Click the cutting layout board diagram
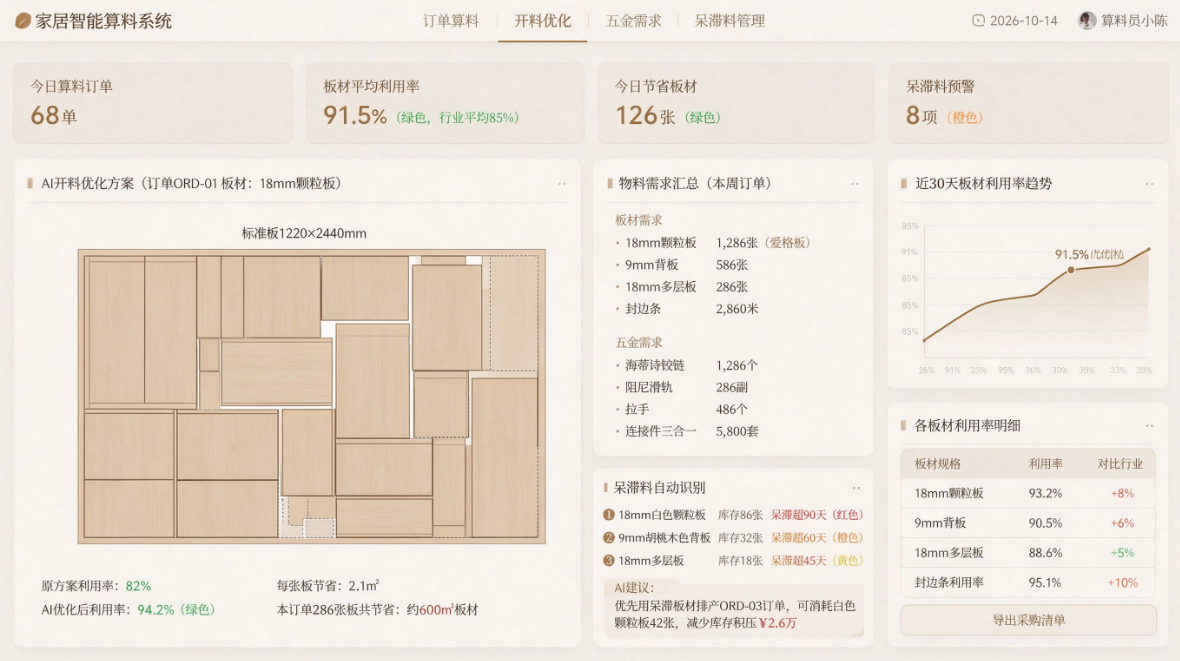 [x=312, y=397]
